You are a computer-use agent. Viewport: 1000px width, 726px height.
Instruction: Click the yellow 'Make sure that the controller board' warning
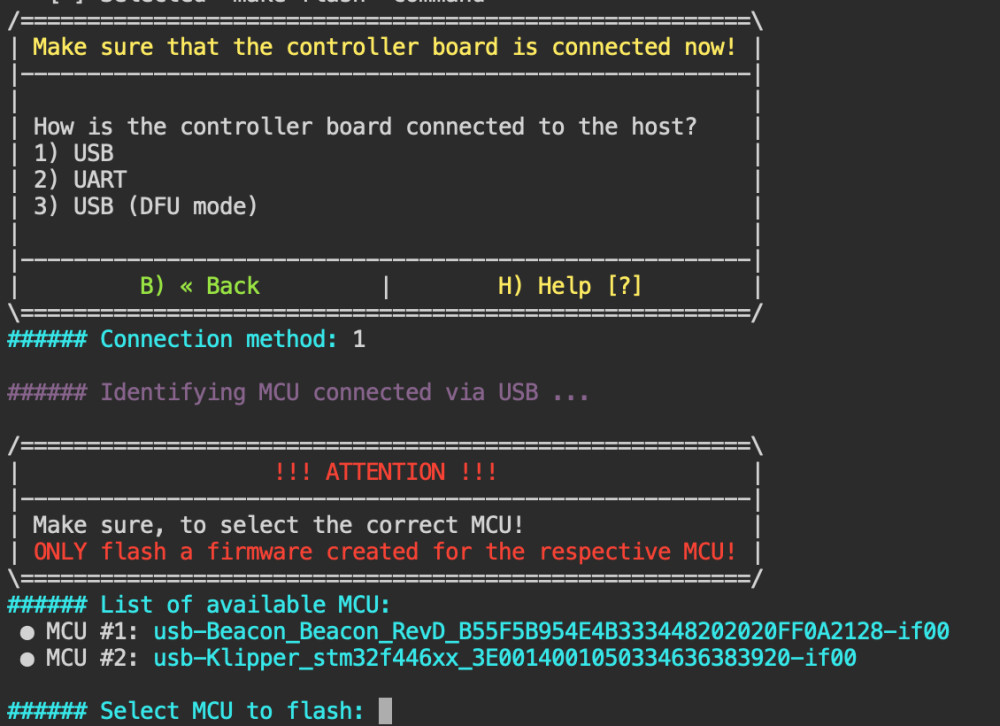(x=384, y=47)
